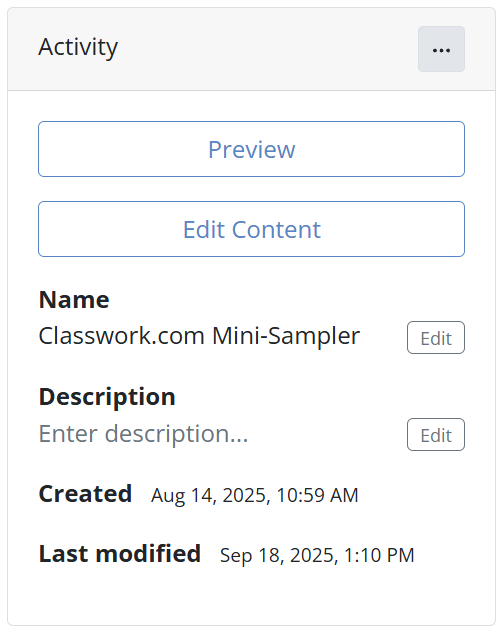Click the Enter description placeholder text
The image size is (504, 632).
click(x=144, y=434)
